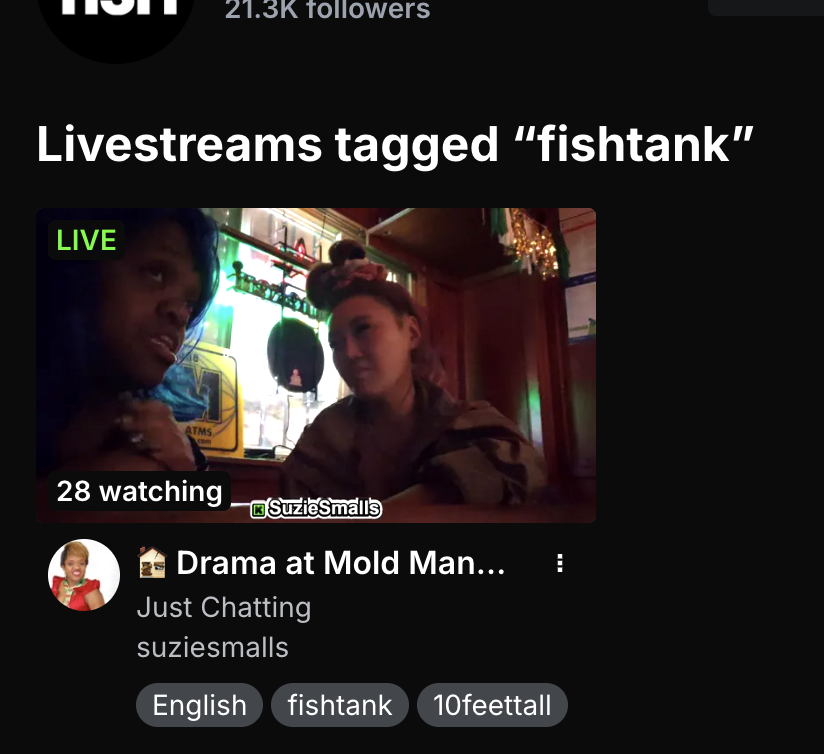The width and height of the screenshot is (824, 754).
Task: Click the green LIVE badge
Action: click(86, 240)
